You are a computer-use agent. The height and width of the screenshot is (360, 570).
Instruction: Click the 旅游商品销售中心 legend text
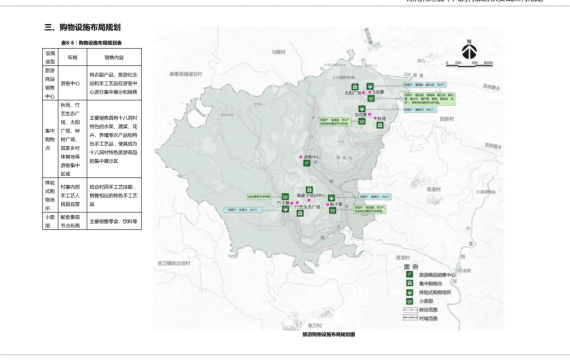pos(437,275)
